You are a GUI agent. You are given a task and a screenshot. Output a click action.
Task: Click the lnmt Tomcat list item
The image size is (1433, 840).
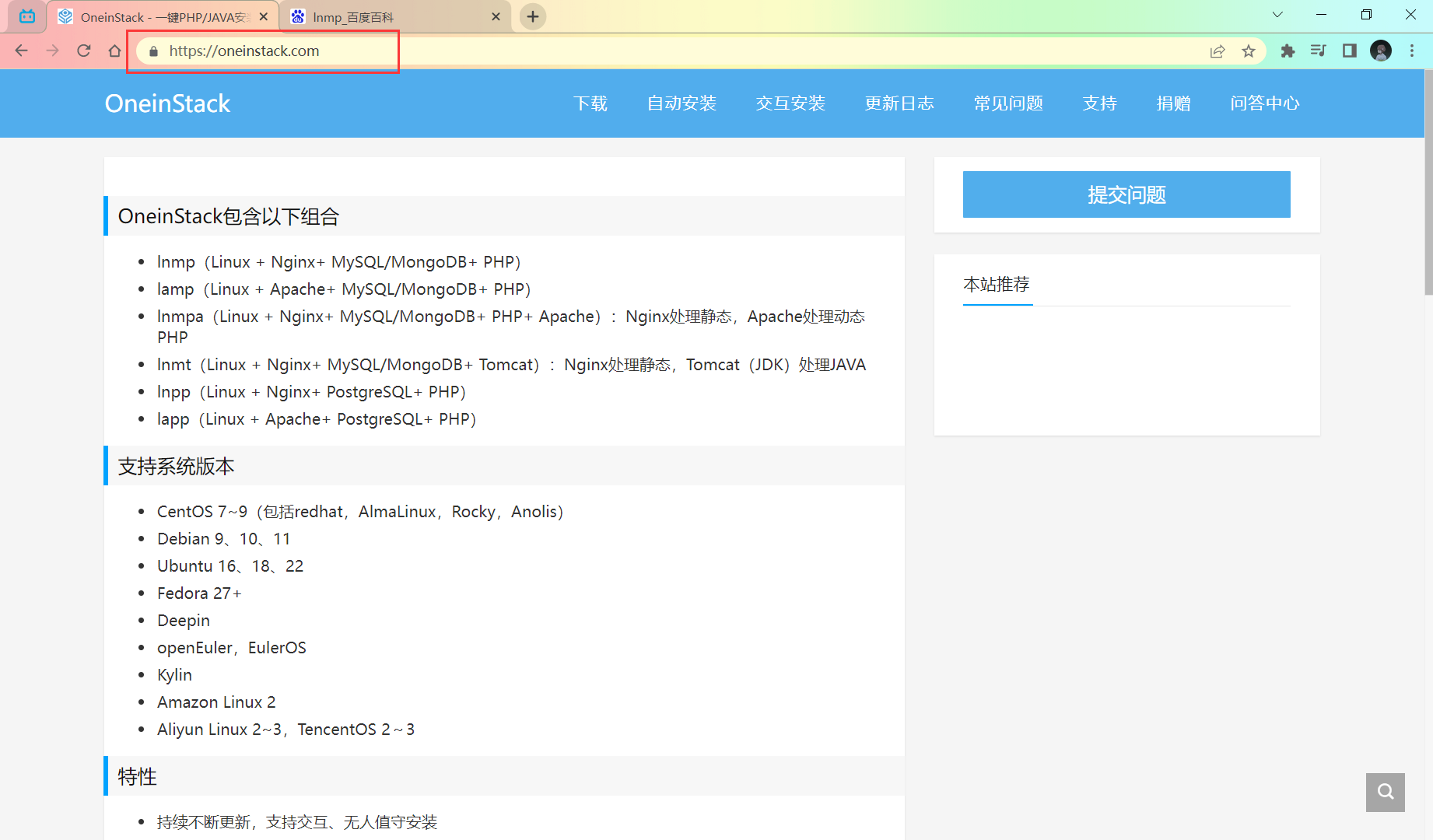512,365
